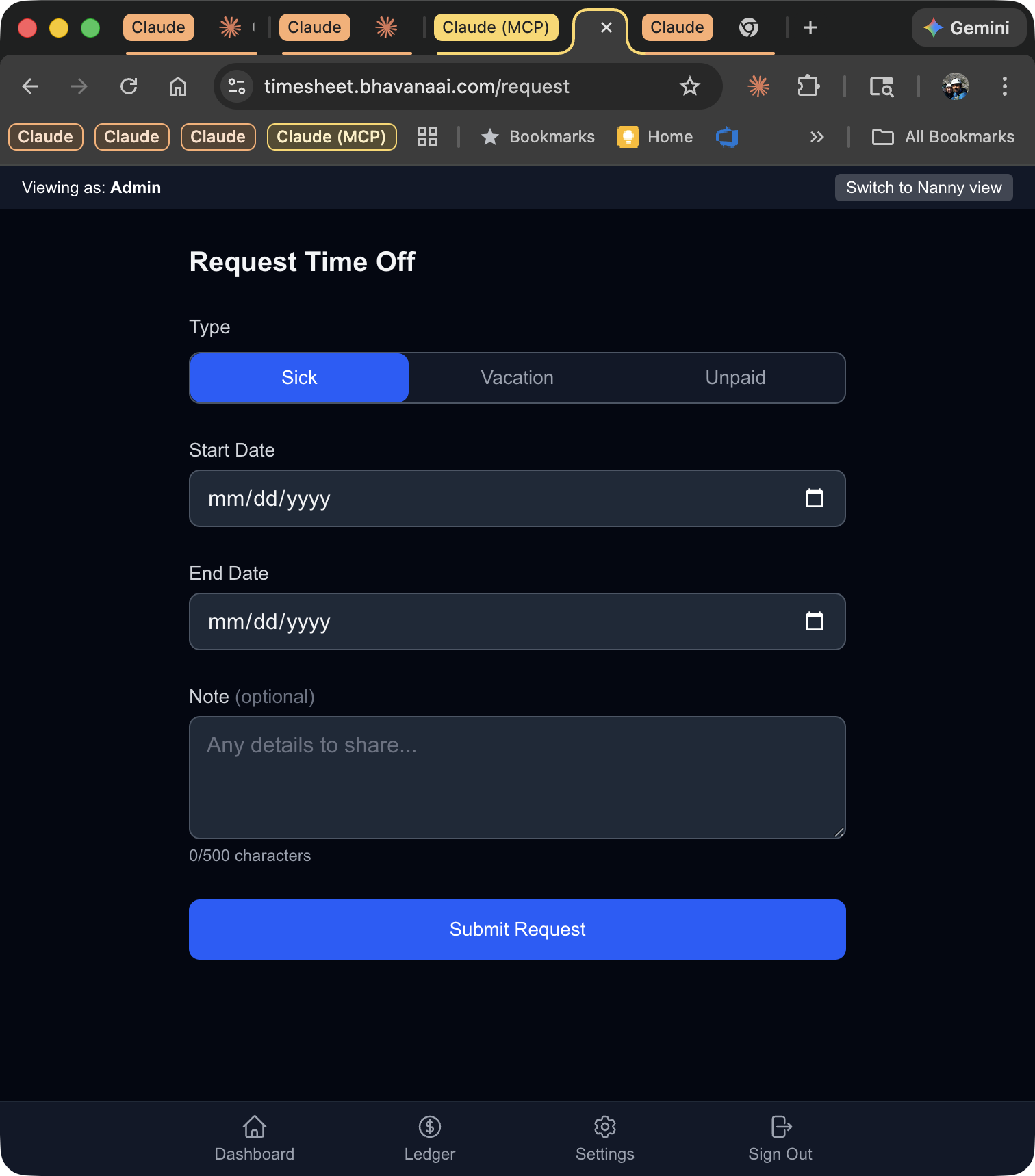1035x1176 pixels.
Task: Reload the current page
Action: point(129,86)
